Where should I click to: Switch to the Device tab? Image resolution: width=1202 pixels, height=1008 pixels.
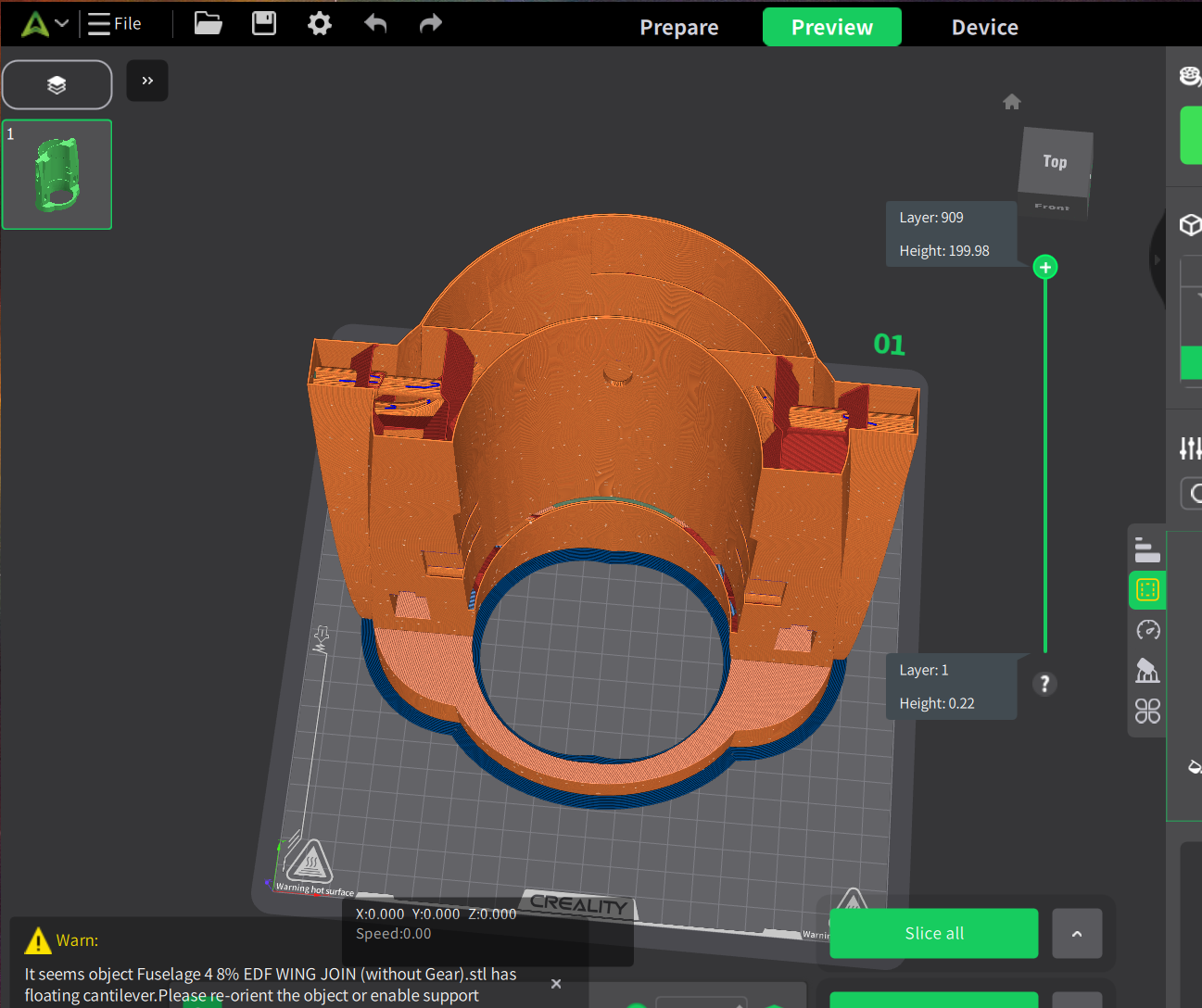(x=985, y=27)
